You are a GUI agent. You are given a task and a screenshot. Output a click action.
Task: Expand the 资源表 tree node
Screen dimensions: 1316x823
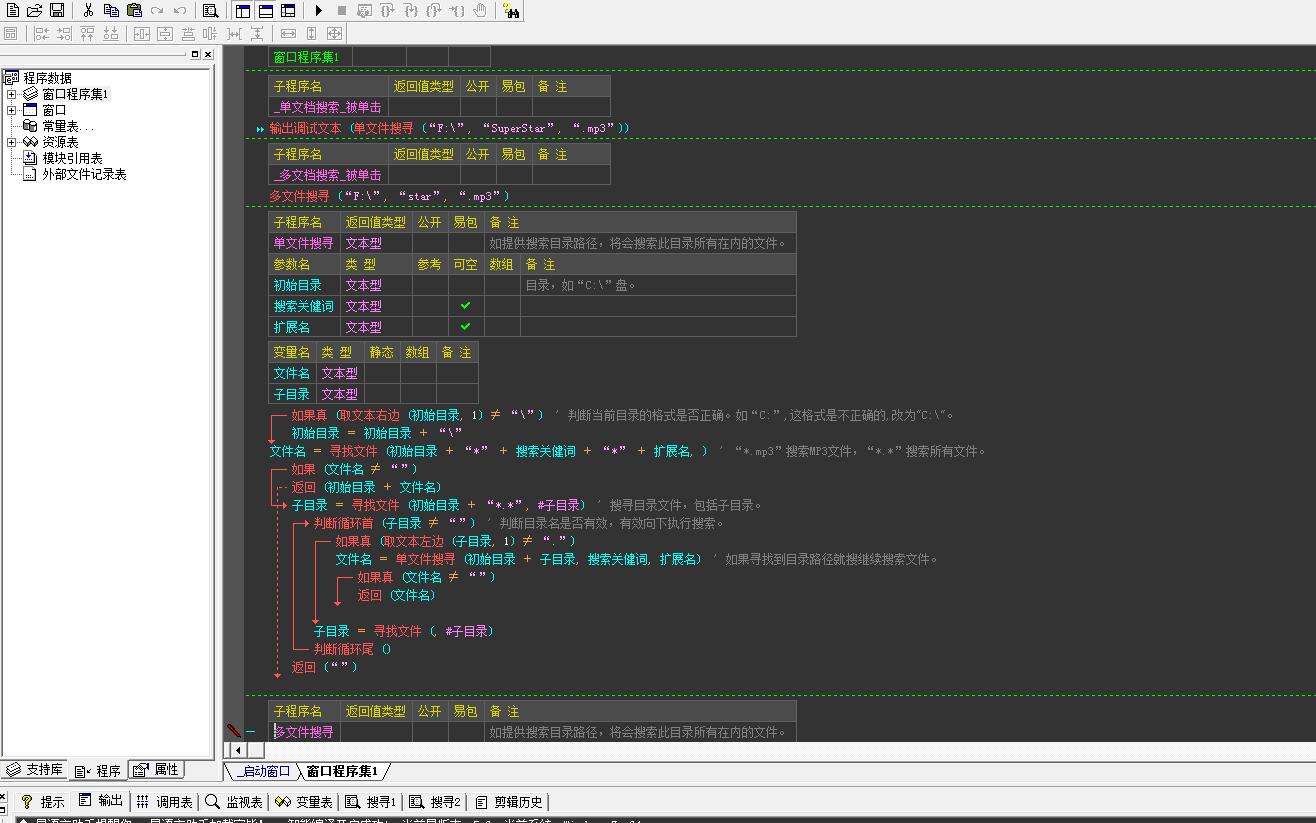(x=12, y=142)
